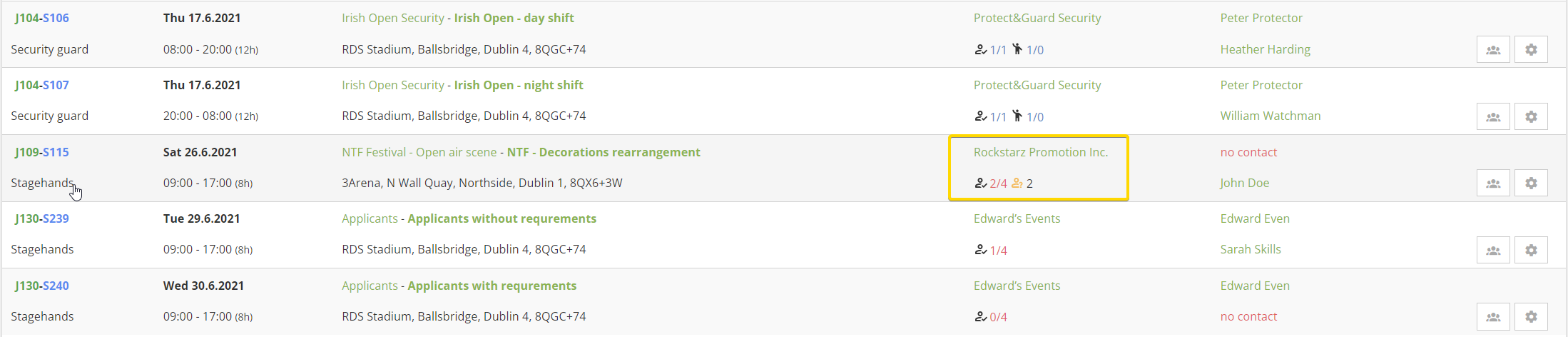This screenshot has height=337, width=1568.
Task: Click gear settings for shift J130-S240
Action: tap(1531, 317)
